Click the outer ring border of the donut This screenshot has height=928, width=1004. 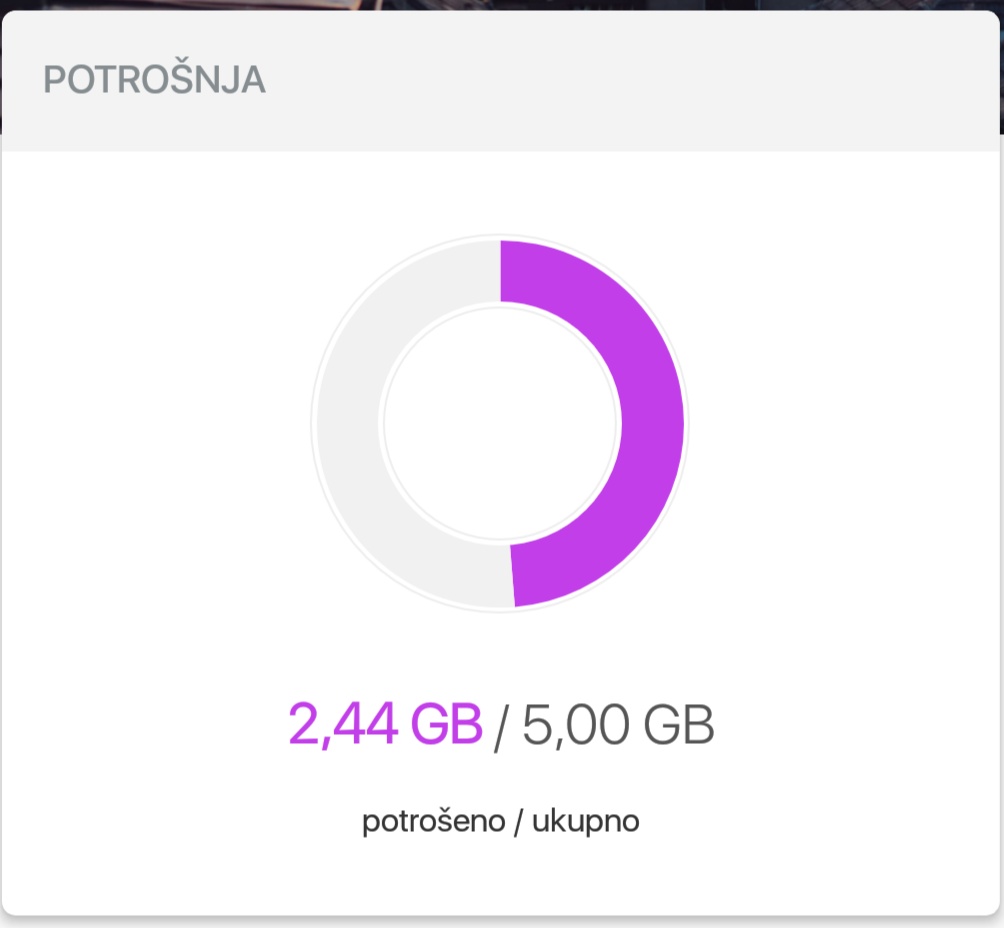[314, 423]
